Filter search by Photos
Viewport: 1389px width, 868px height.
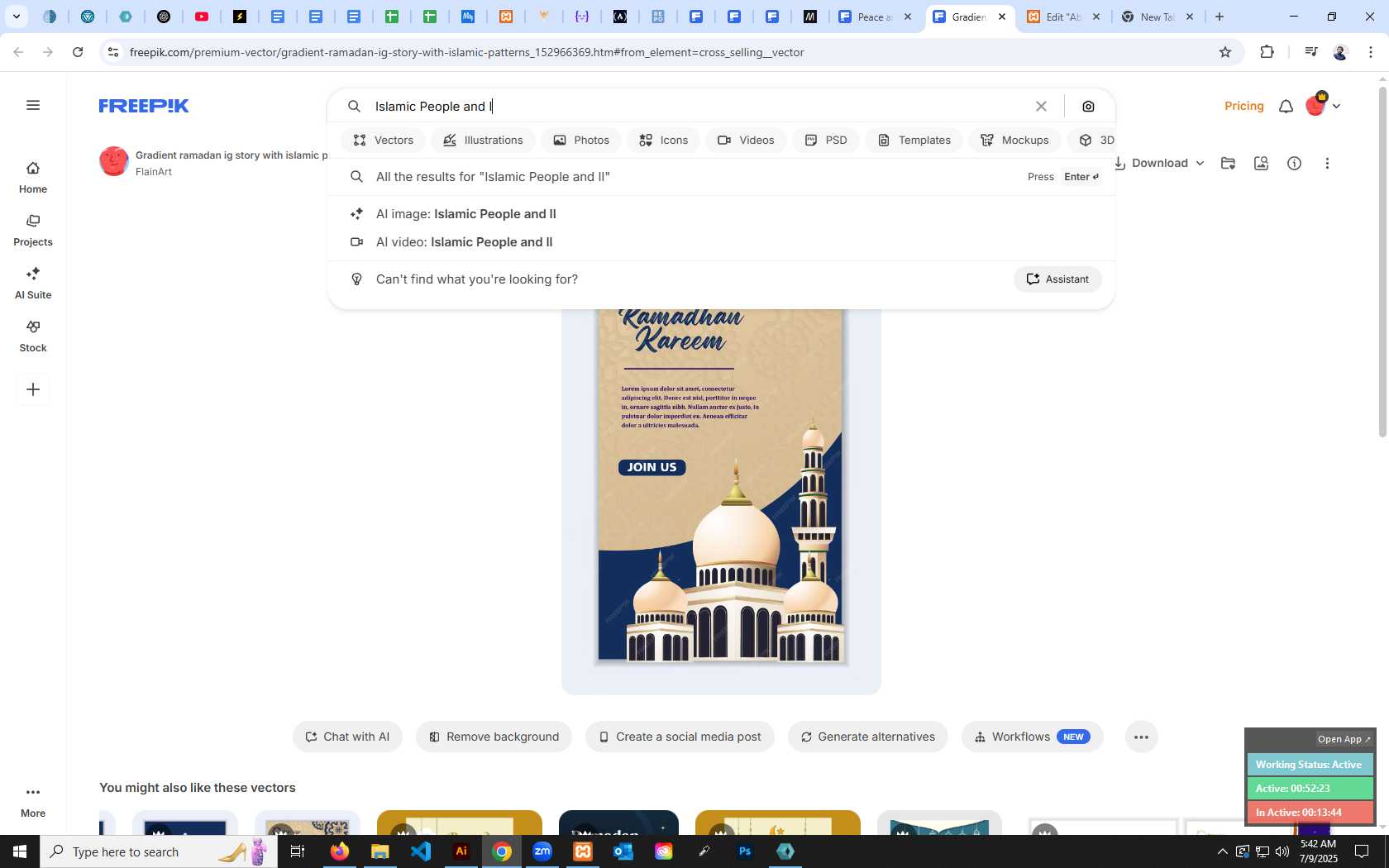coord(581,140)
